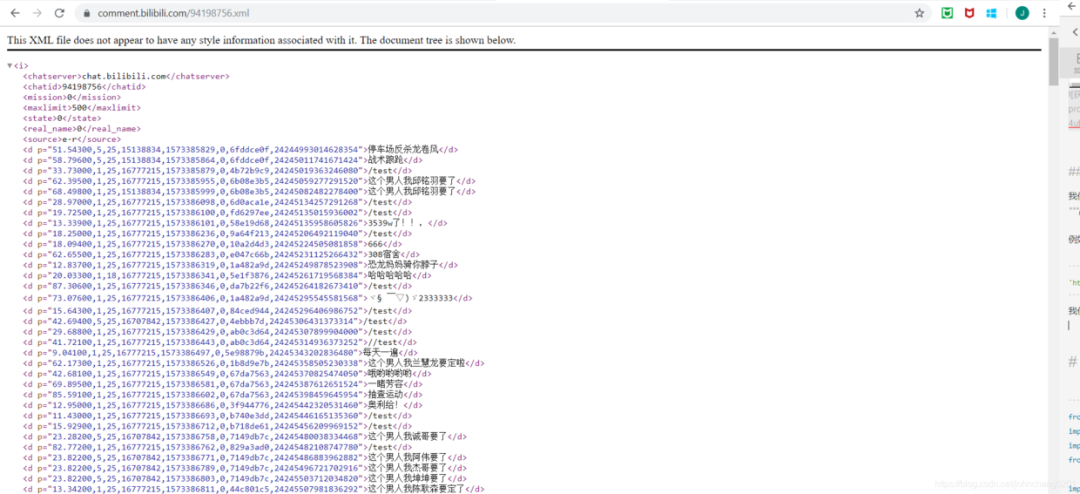Click the /test row with p="42.69400"
This screenshot has width=1080, height=494.
click(x=216, y=321)
